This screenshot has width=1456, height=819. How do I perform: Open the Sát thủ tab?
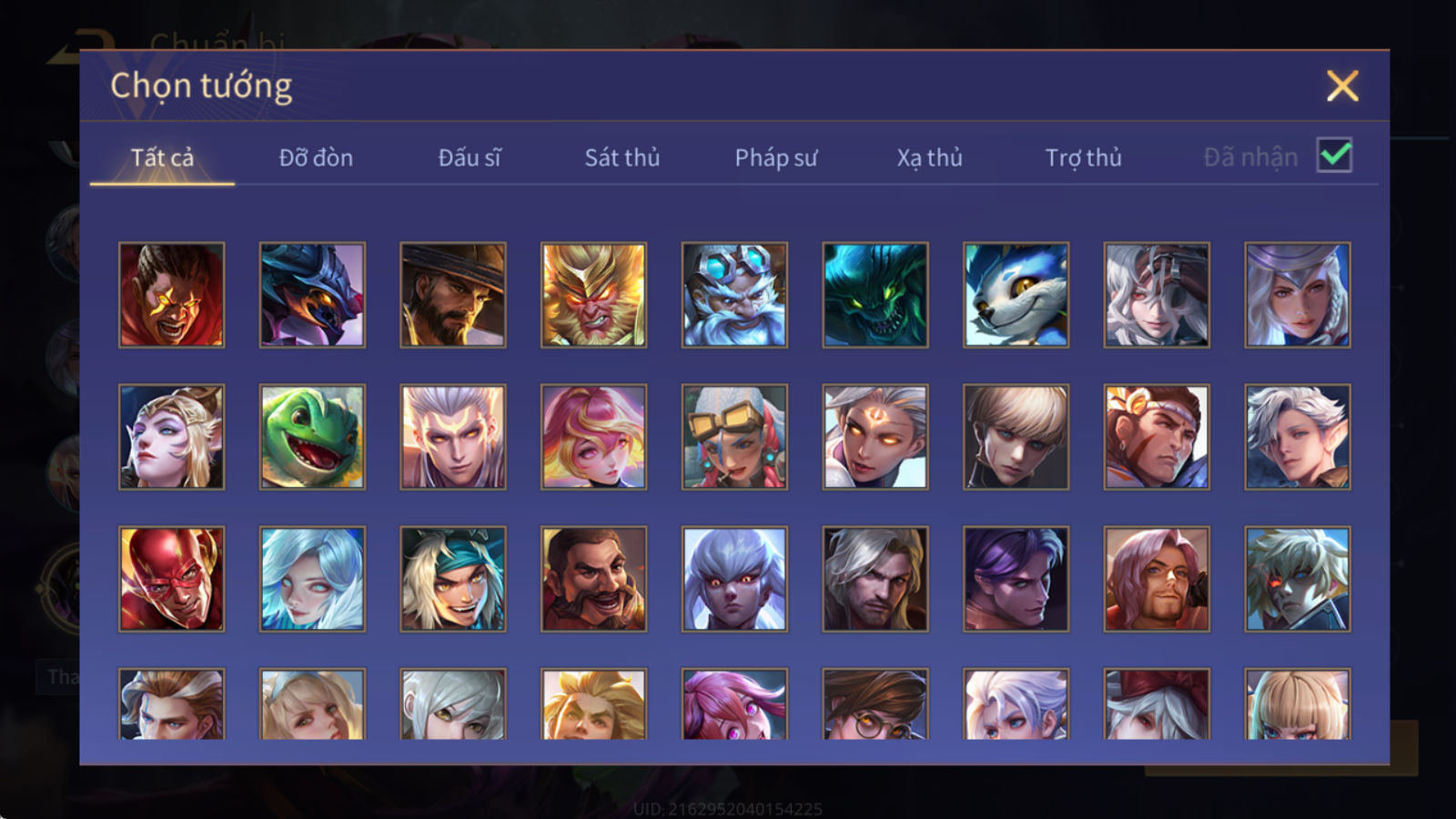coord(622,157)
